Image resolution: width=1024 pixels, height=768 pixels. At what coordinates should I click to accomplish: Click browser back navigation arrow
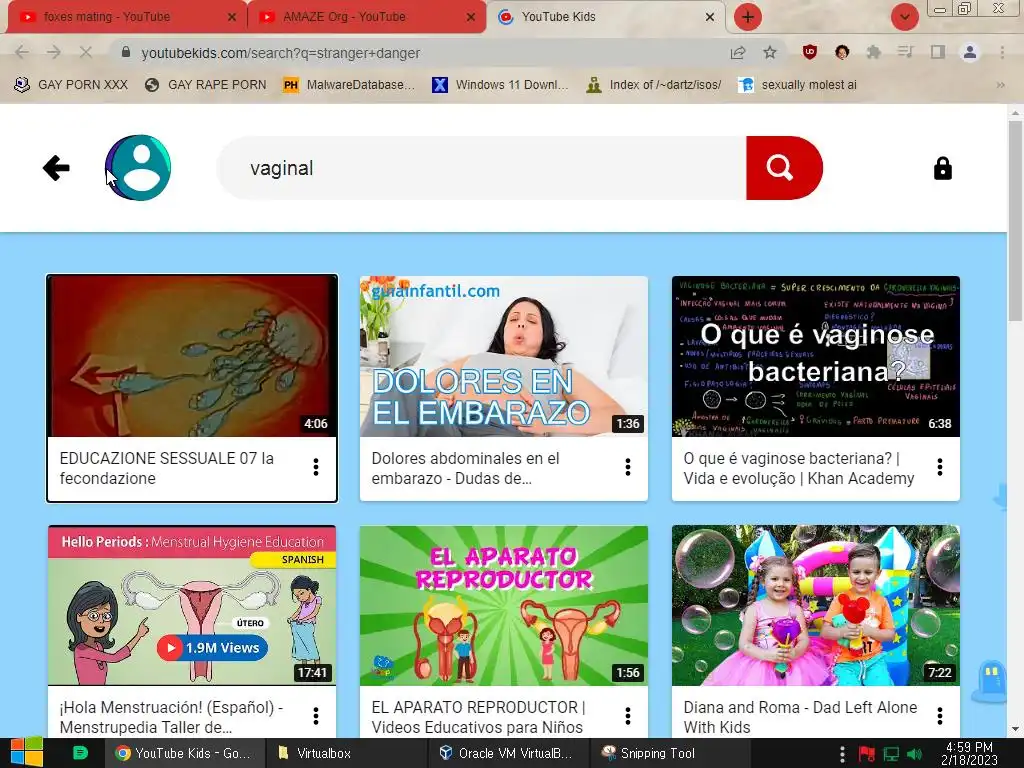point(22,52)
